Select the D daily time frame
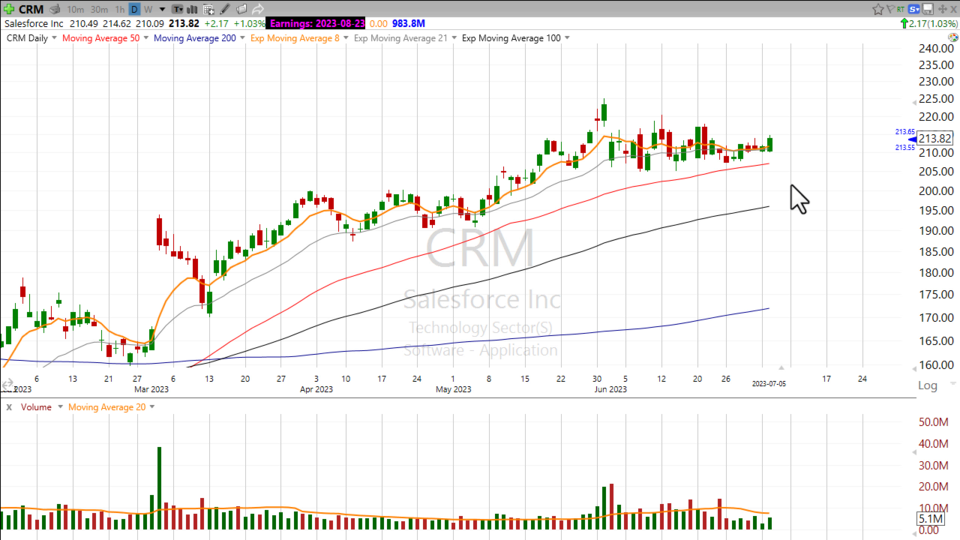Image resolution: width=960 pixels, height=540 pixels. pos(135,9)
